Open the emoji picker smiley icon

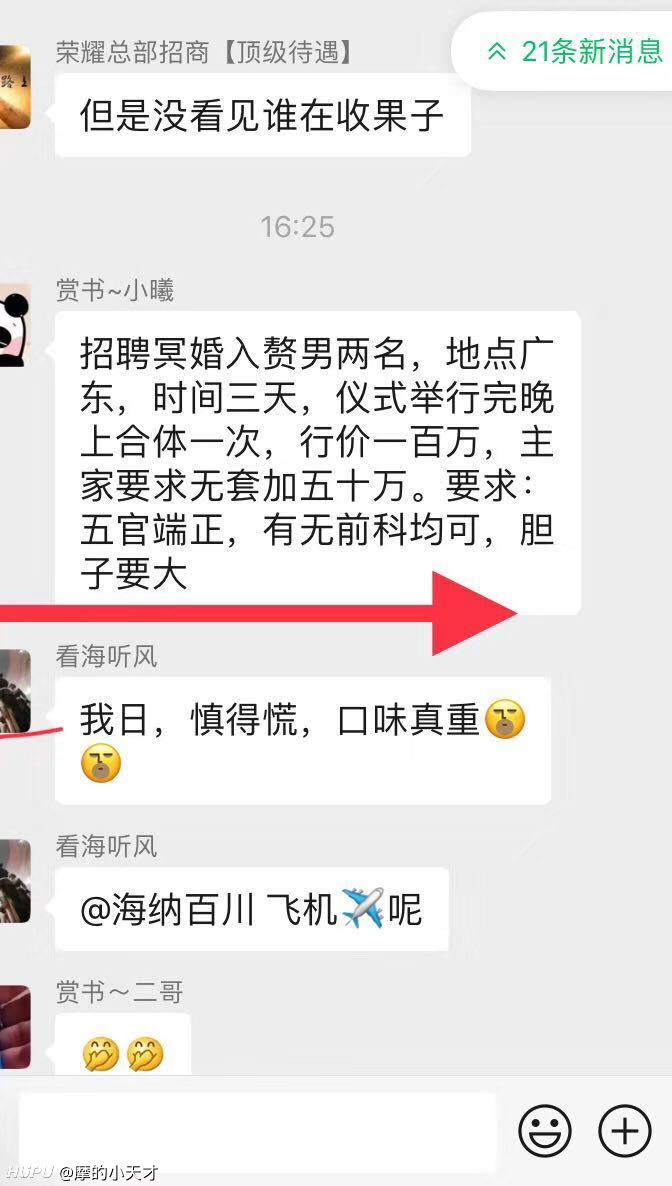(x=545, y=1131)
